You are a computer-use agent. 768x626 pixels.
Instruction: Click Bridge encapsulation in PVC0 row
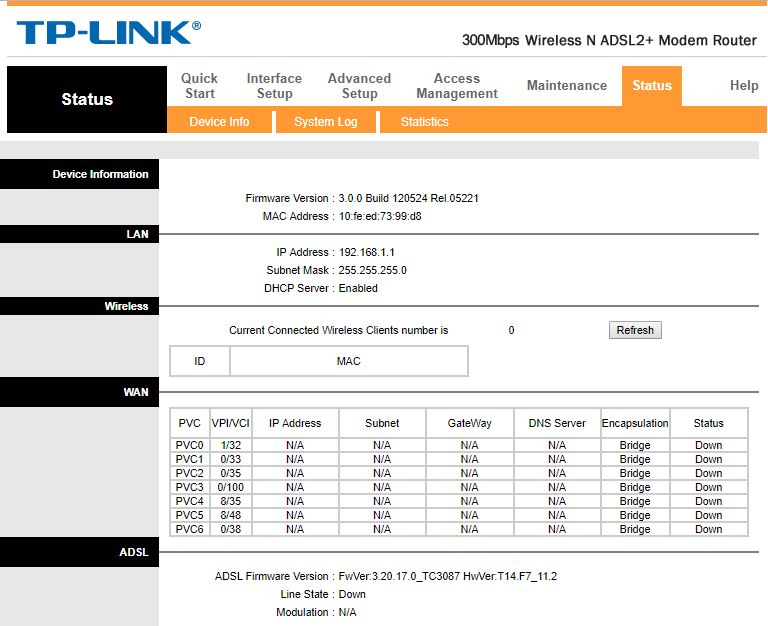click(x=635, y=445)
